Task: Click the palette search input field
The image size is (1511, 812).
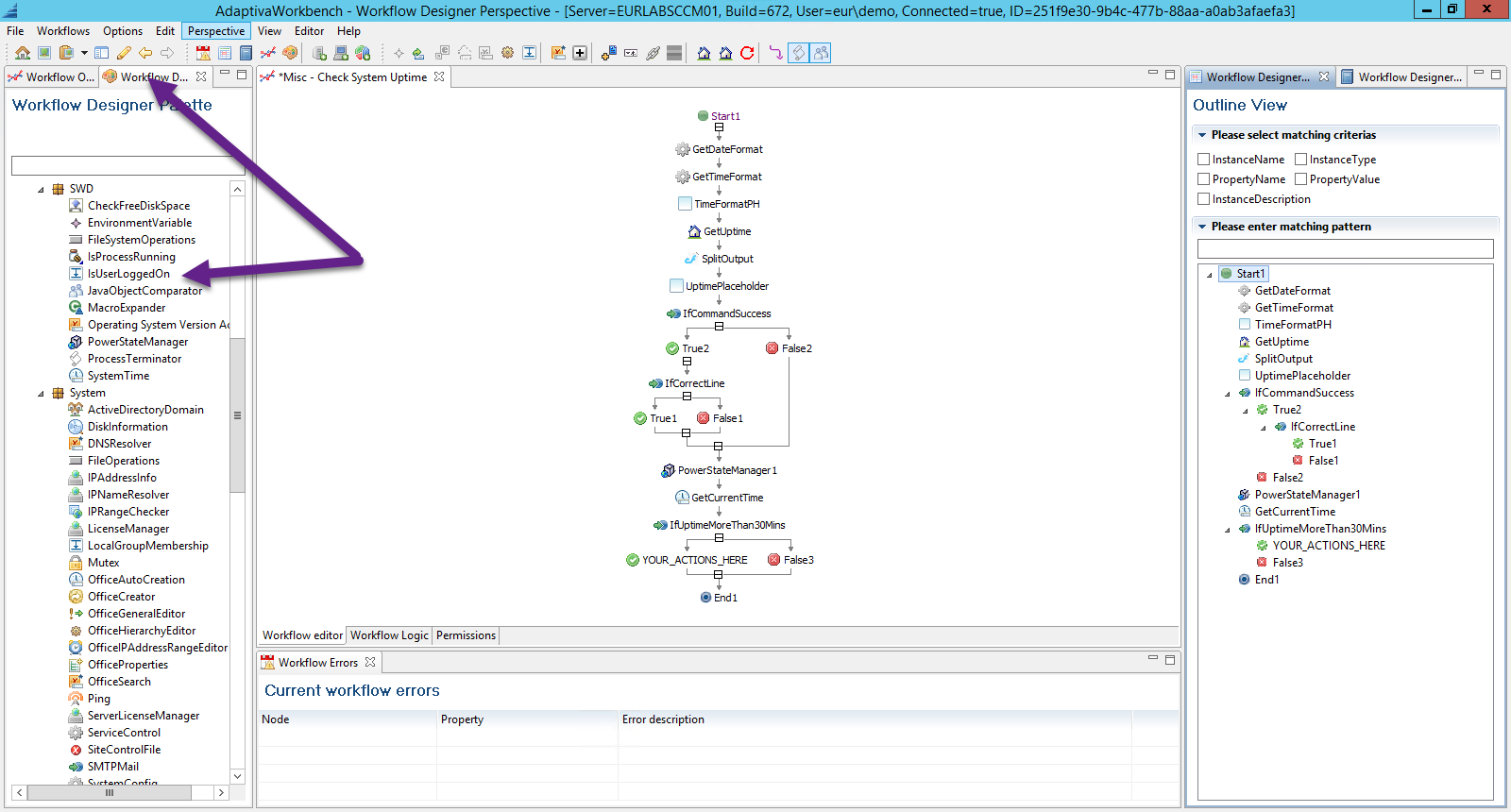Action: click(x=127, y=166)
